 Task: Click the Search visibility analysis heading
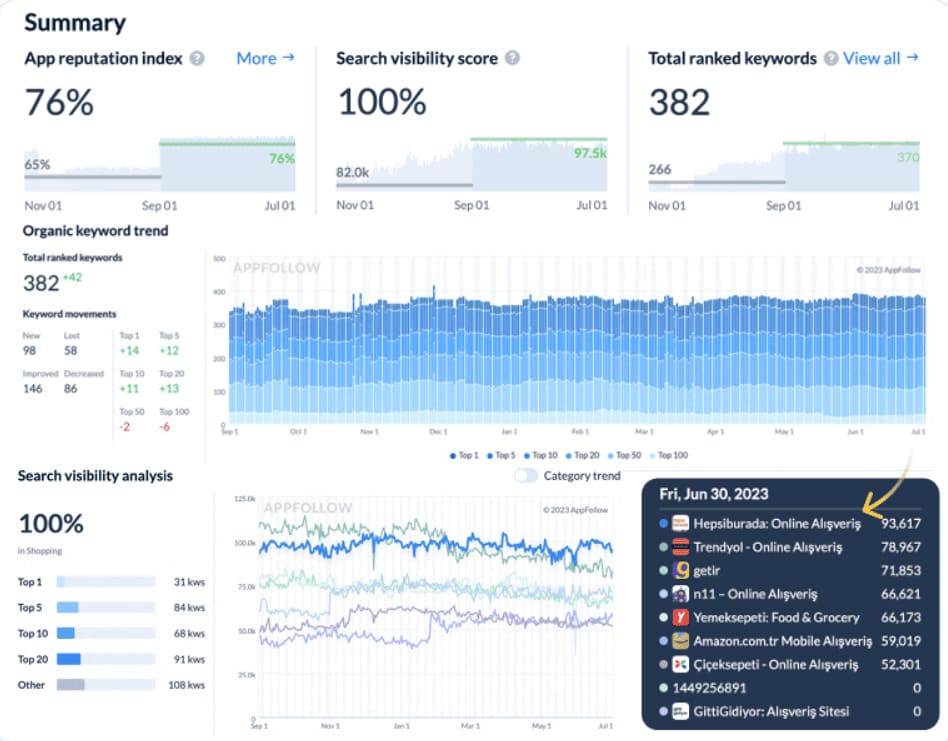coord(95,476)
